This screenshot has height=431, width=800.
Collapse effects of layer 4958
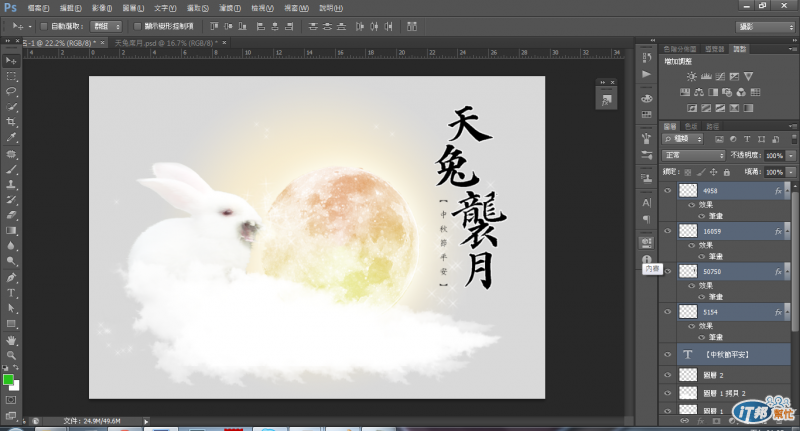787,191
